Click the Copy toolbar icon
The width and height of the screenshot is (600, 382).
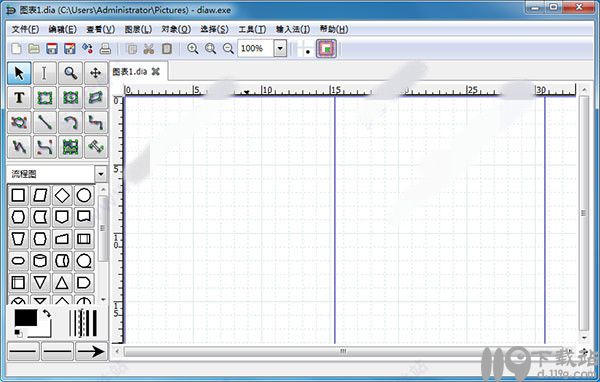pos(132,49)
